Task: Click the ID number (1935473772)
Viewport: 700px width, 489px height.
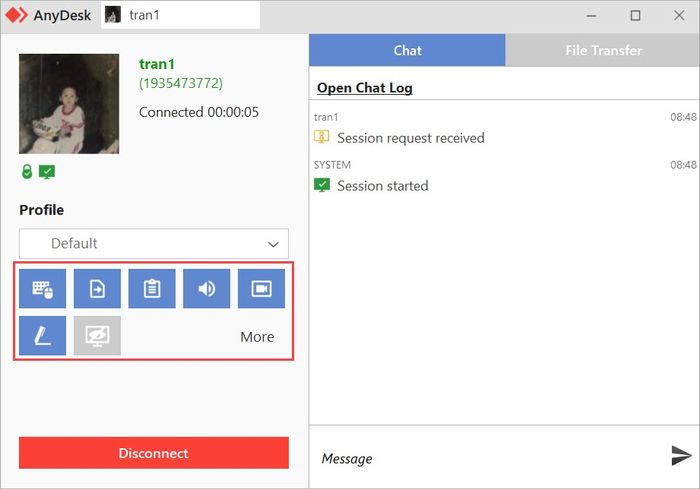Action: click(x=181, y=83)
